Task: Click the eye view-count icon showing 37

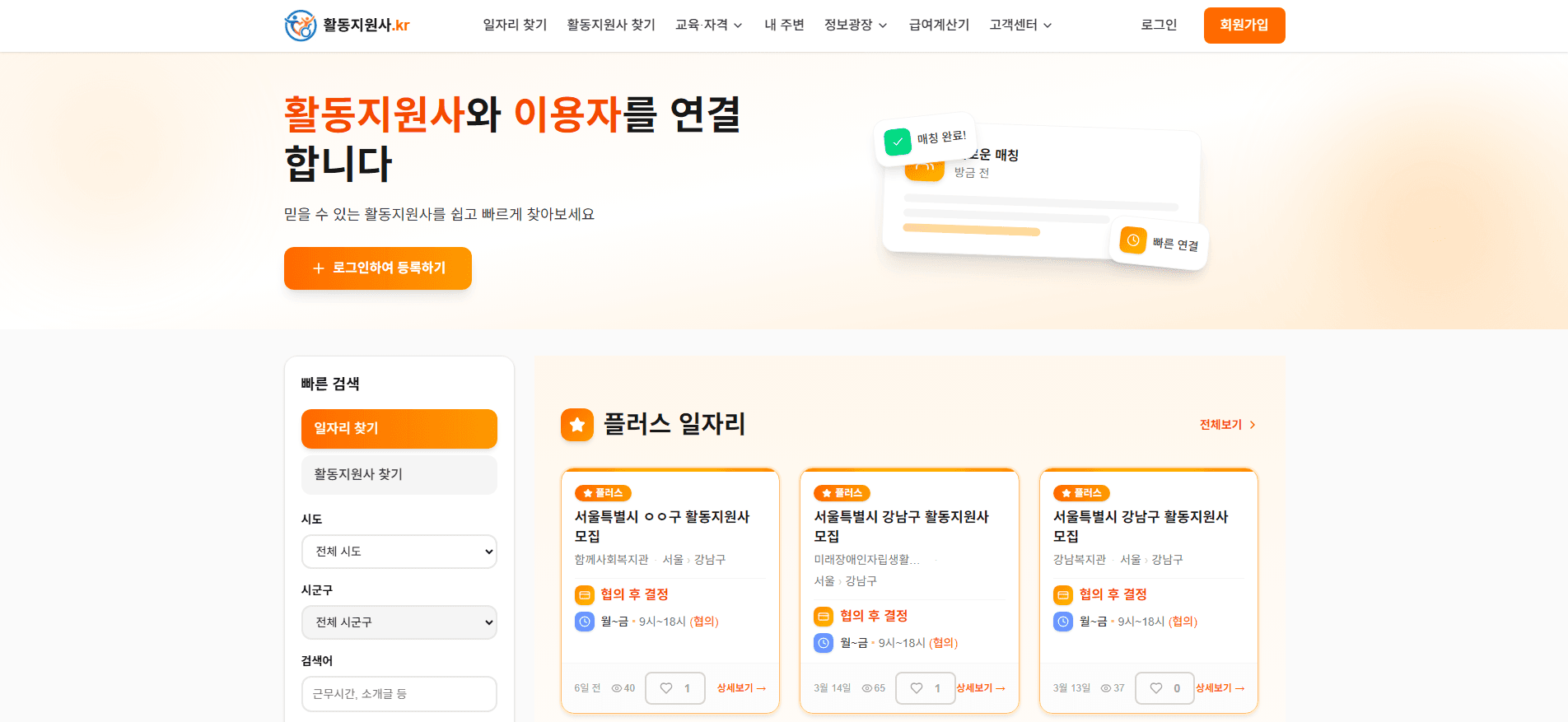Action: (x=1106, y=688)
